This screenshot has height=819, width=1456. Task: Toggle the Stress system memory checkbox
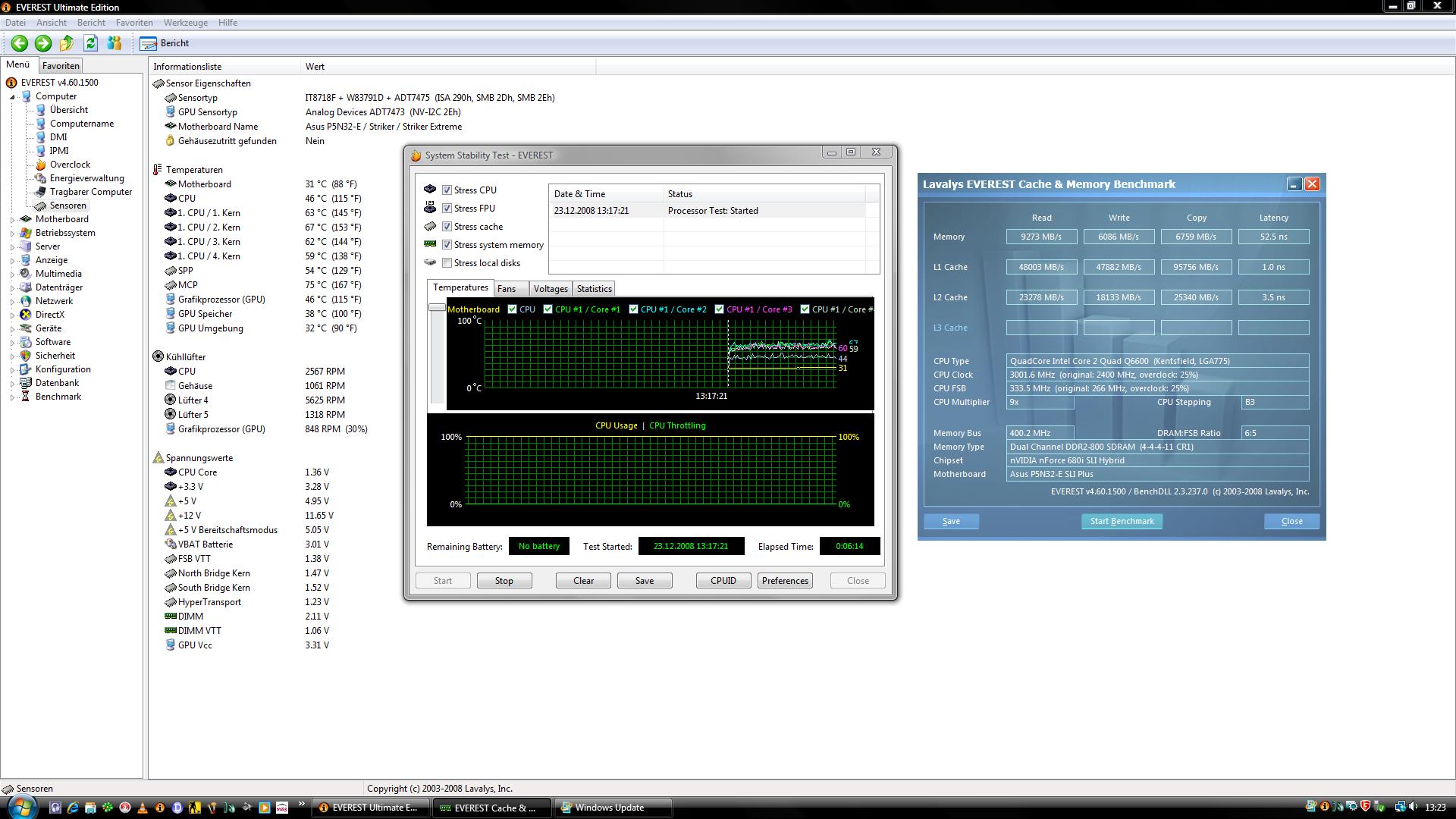(447, 245)
